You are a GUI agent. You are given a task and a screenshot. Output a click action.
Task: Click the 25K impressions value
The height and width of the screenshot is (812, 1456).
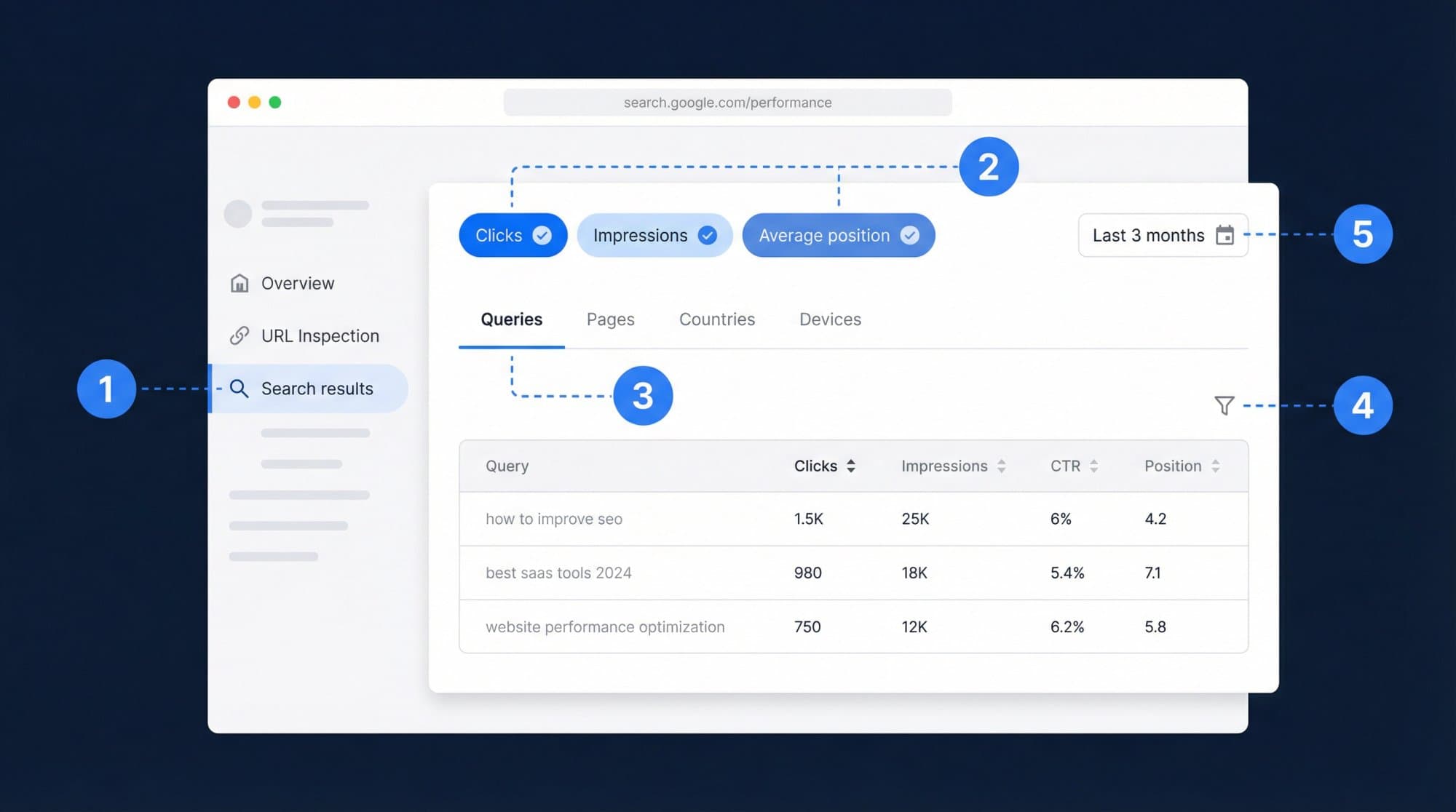pyautogui.click(x=915, y=519)
